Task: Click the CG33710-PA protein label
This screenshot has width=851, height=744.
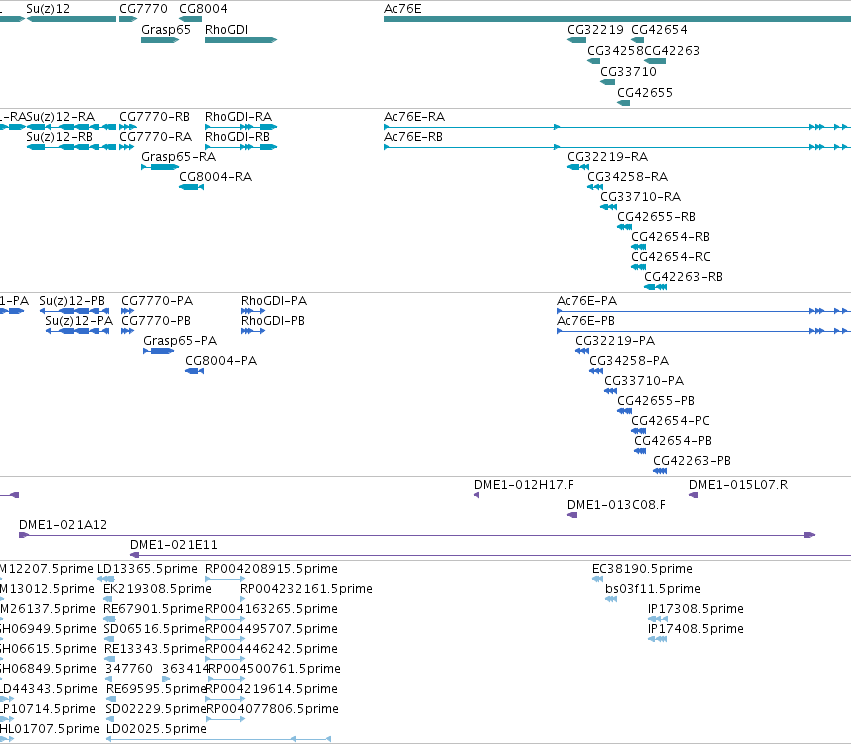Action: pos(644,381)
